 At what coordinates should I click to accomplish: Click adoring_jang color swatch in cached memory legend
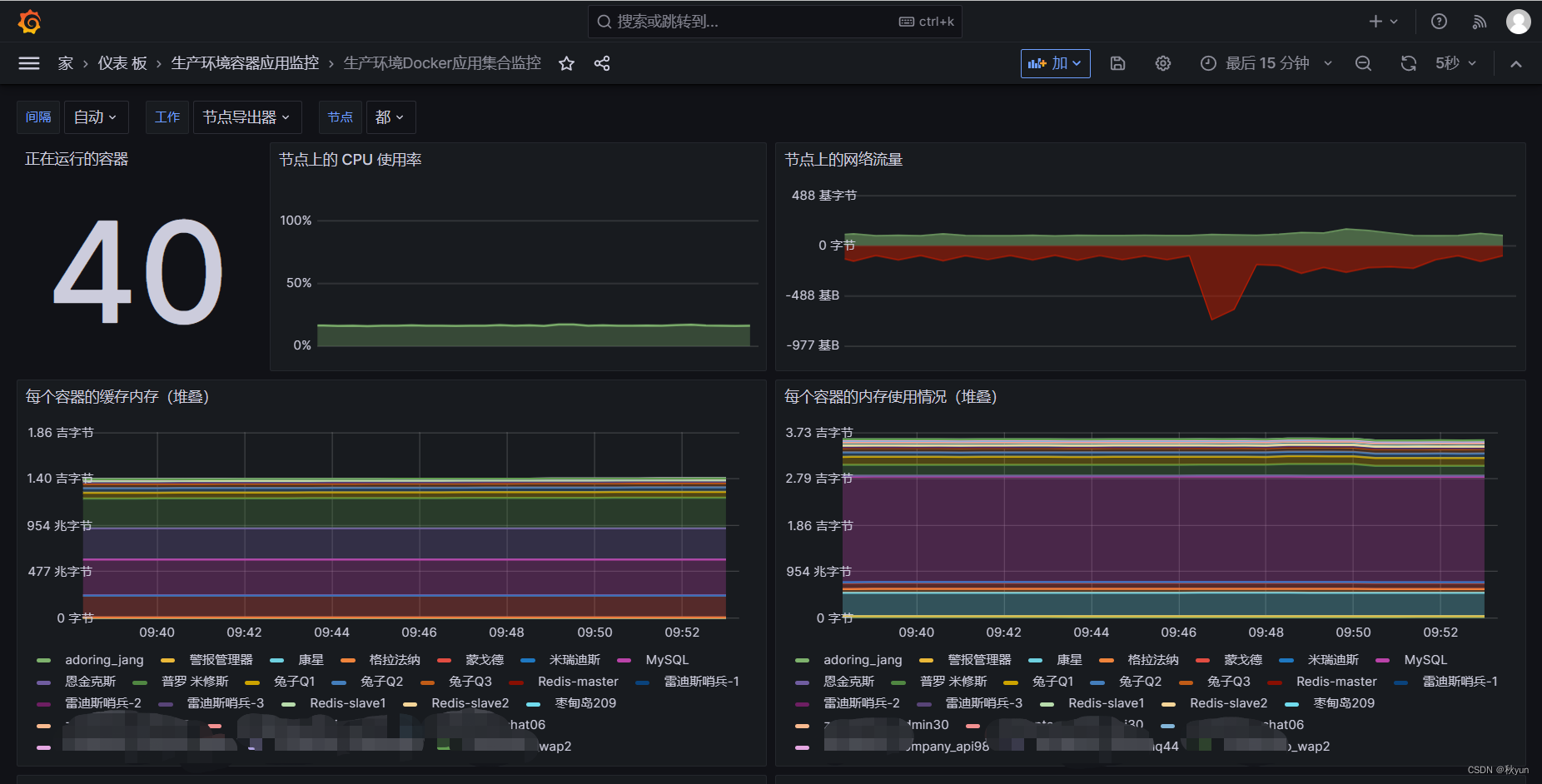pos(44,661)
